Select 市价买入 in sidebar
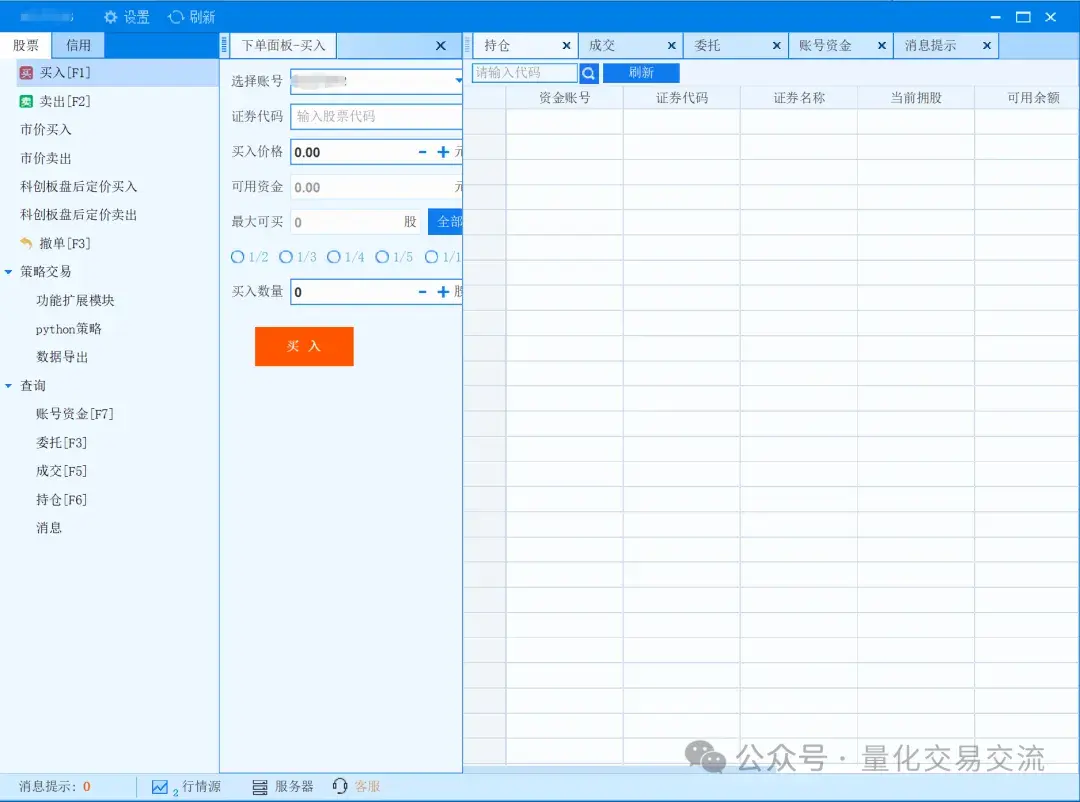Image resolution: width=1080 pixels, height=802 pixels. (46, 130)
